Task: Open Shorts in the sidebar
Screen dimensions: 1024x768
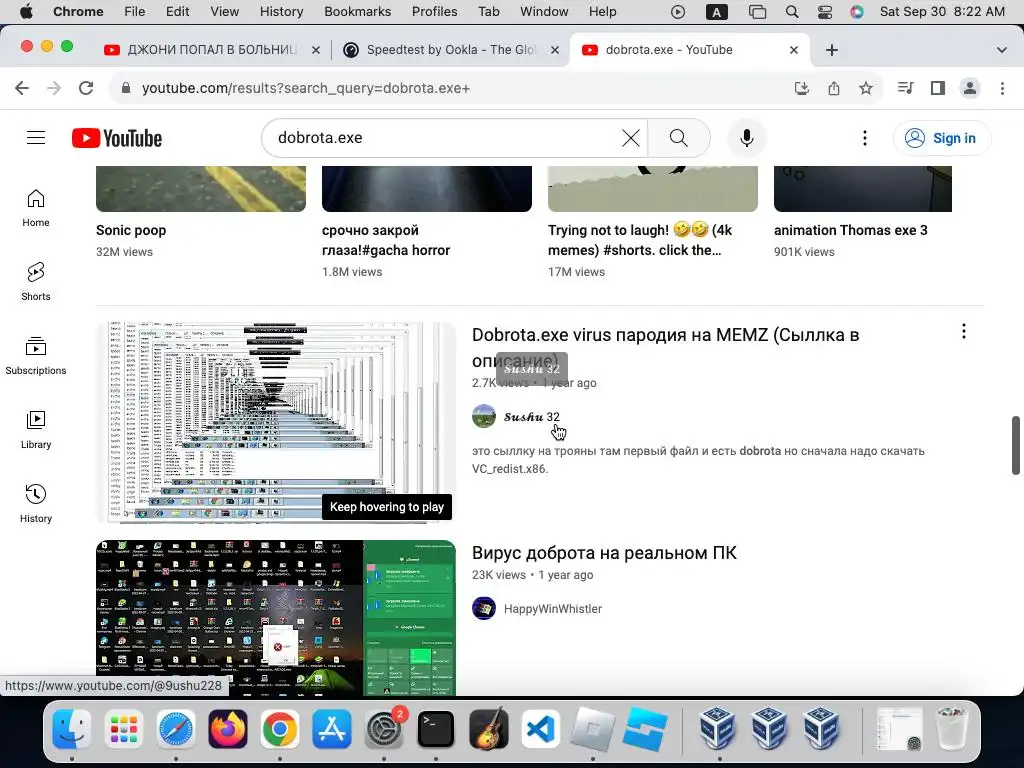Action: point(36,281)
